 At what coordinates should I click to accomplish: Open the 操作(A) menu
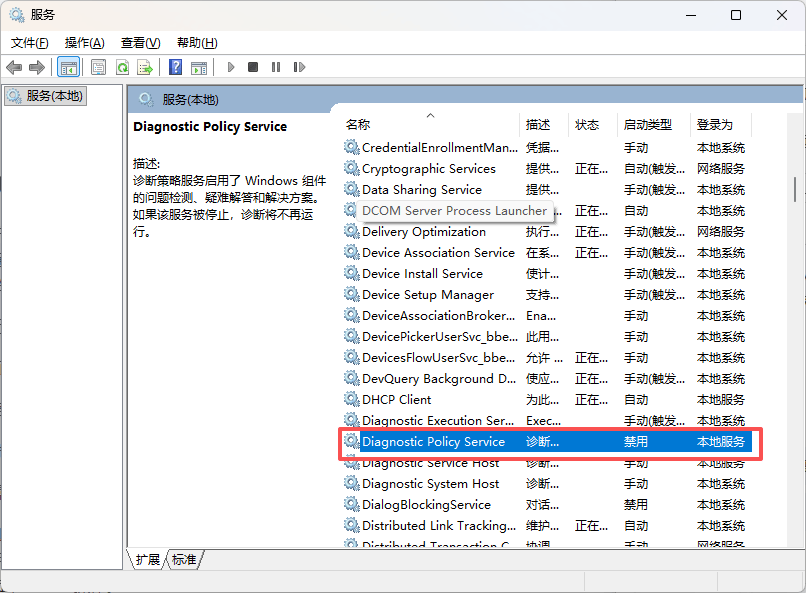pos(85,43)
